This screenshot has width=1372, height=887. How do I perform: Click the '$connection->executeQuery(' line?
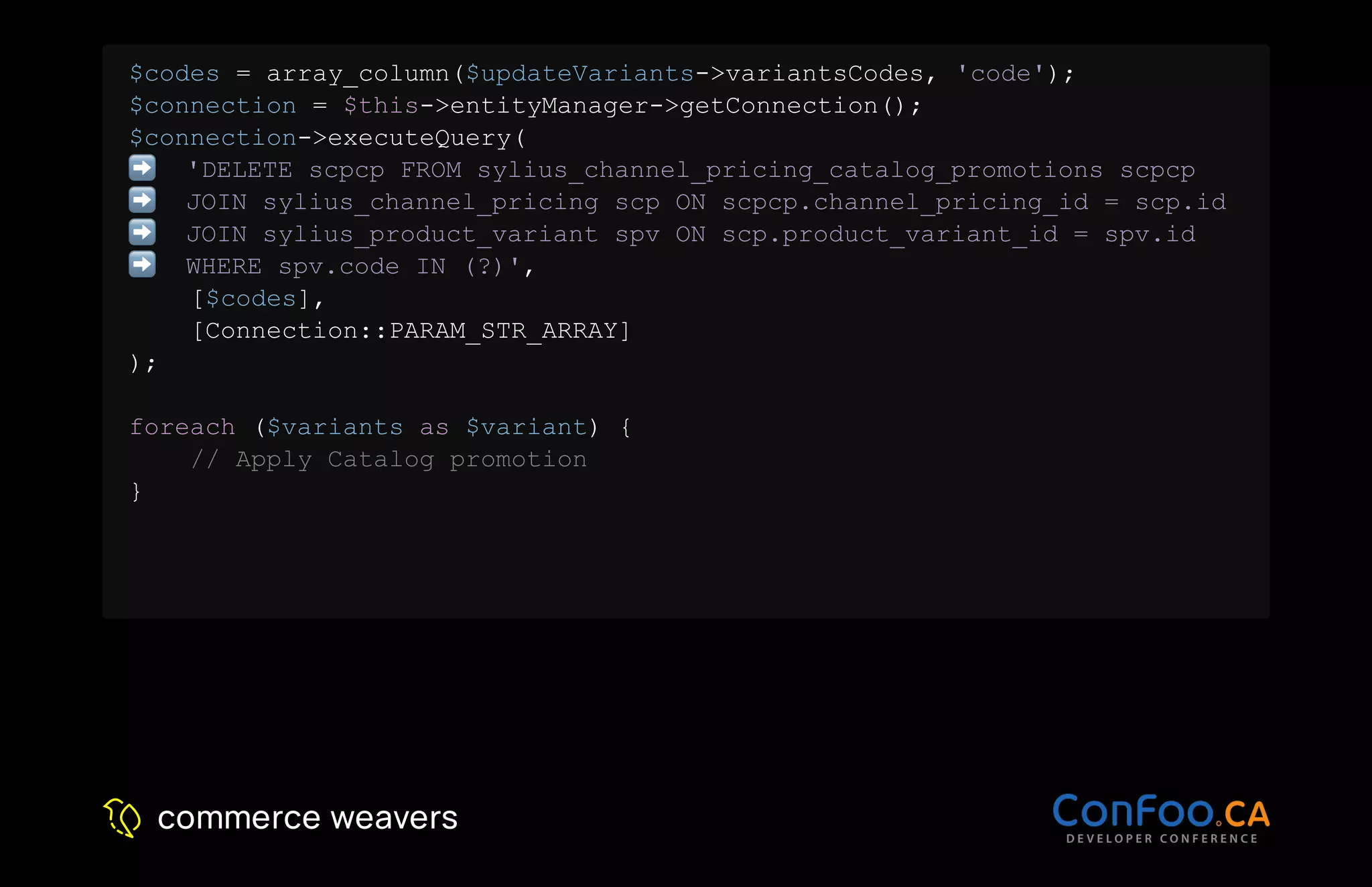click(328, 138)
